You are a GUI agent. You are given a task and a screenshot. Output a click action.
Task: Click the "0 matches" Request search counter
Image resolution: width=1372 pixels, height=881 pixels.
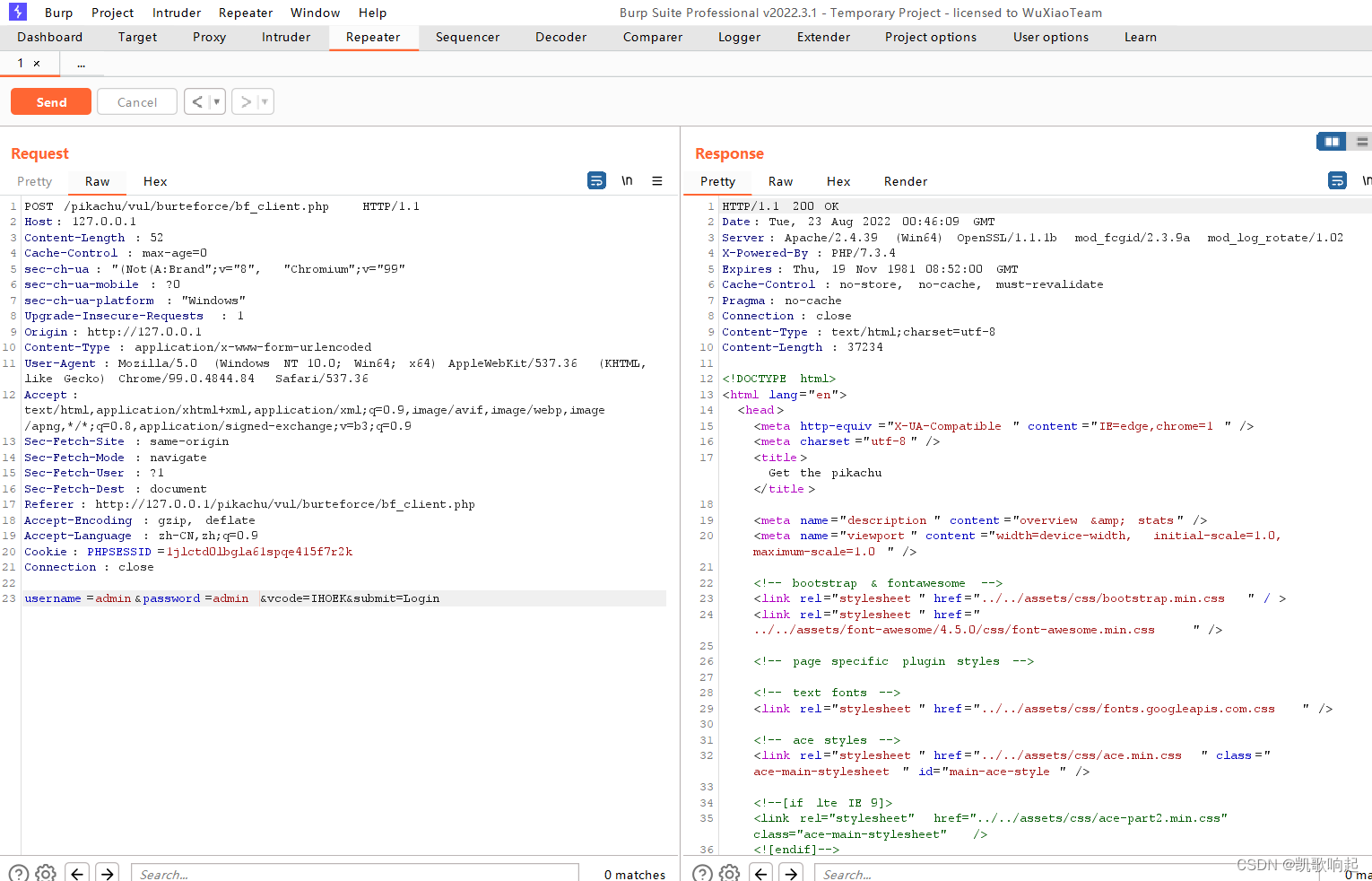634,875
